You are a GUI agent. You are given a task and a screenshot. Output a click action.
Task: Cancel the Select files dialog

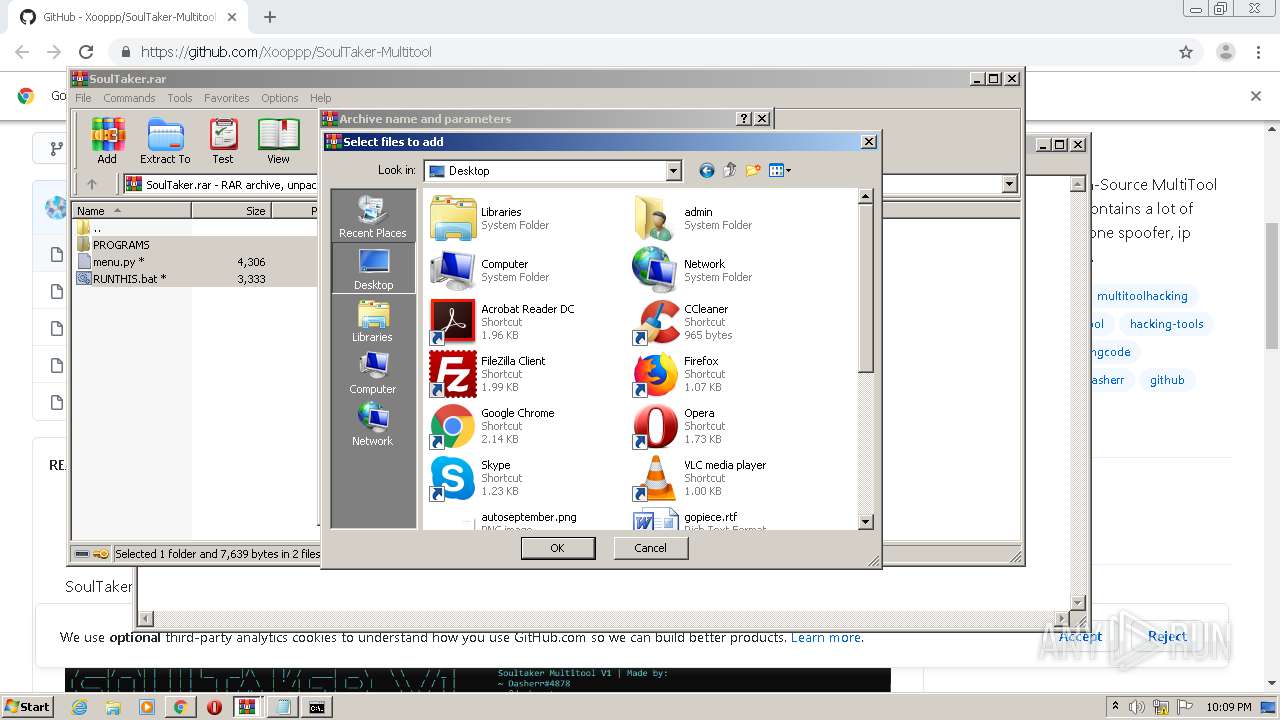(650, 548)
